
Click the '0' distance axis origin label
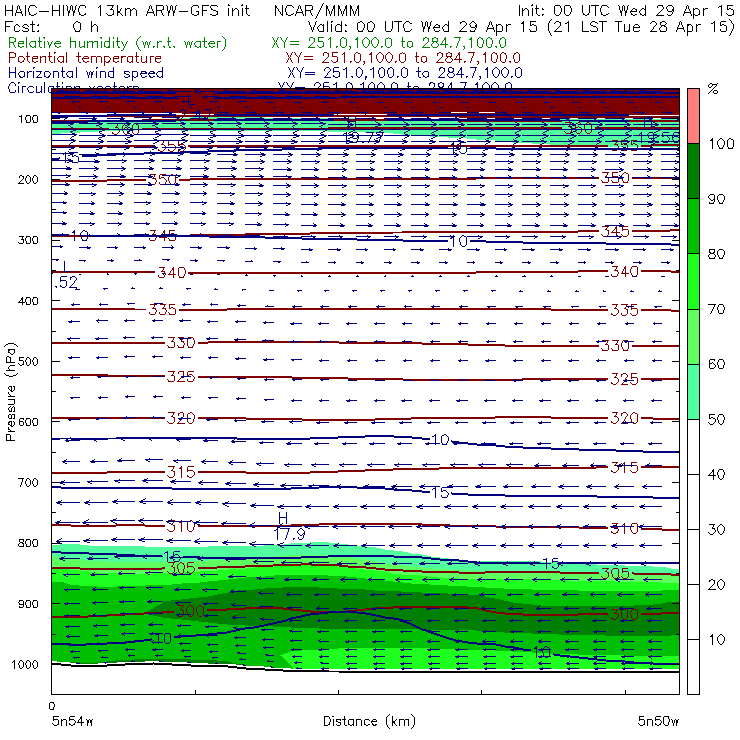(52, 706)
